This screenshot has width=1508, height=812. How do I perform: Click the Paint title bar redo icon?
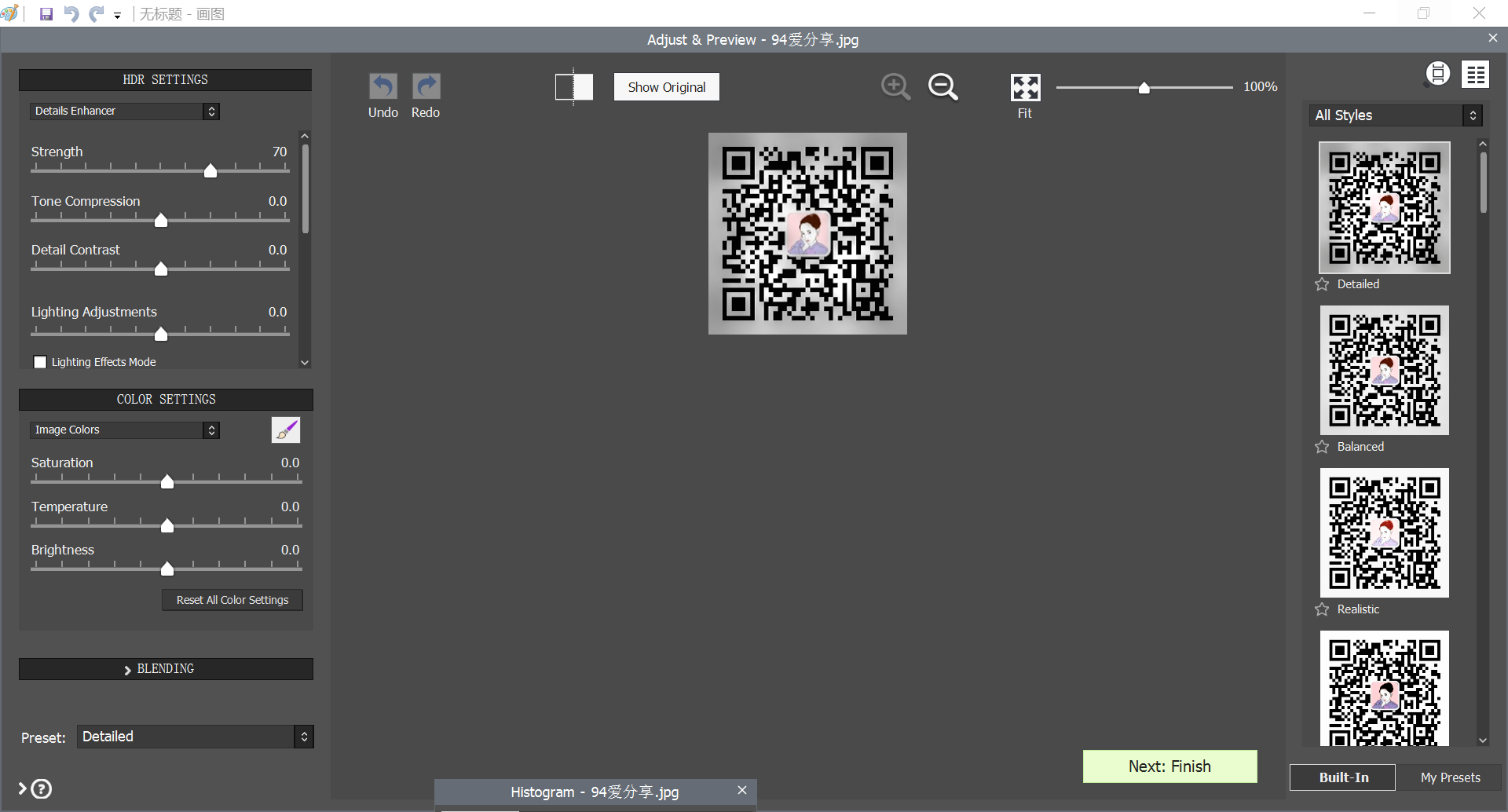96,14
